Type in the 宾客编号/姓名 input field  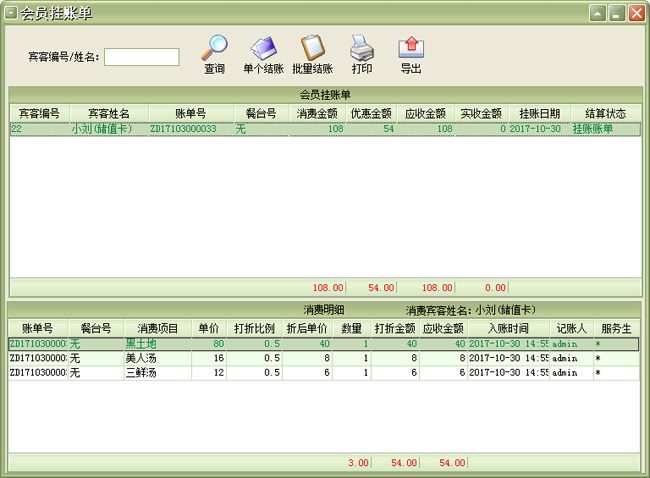coord(141,57)
